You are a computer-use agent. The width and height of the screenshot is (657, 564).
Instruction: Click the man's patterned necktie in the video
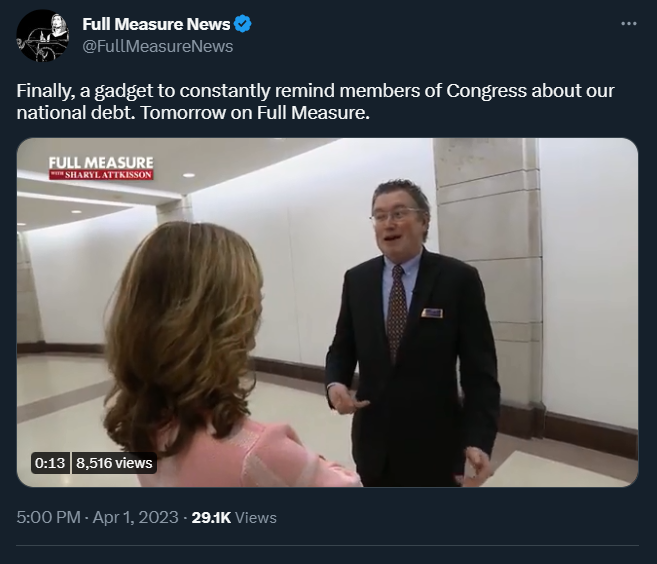pos(396,311)
